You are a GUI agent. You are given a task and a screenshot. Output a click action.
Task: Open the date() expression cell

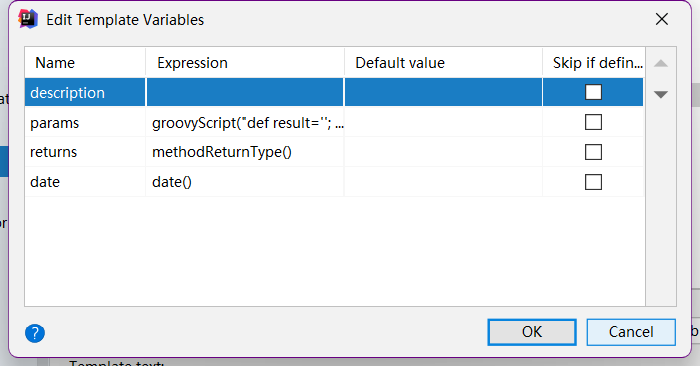[245, 182]
